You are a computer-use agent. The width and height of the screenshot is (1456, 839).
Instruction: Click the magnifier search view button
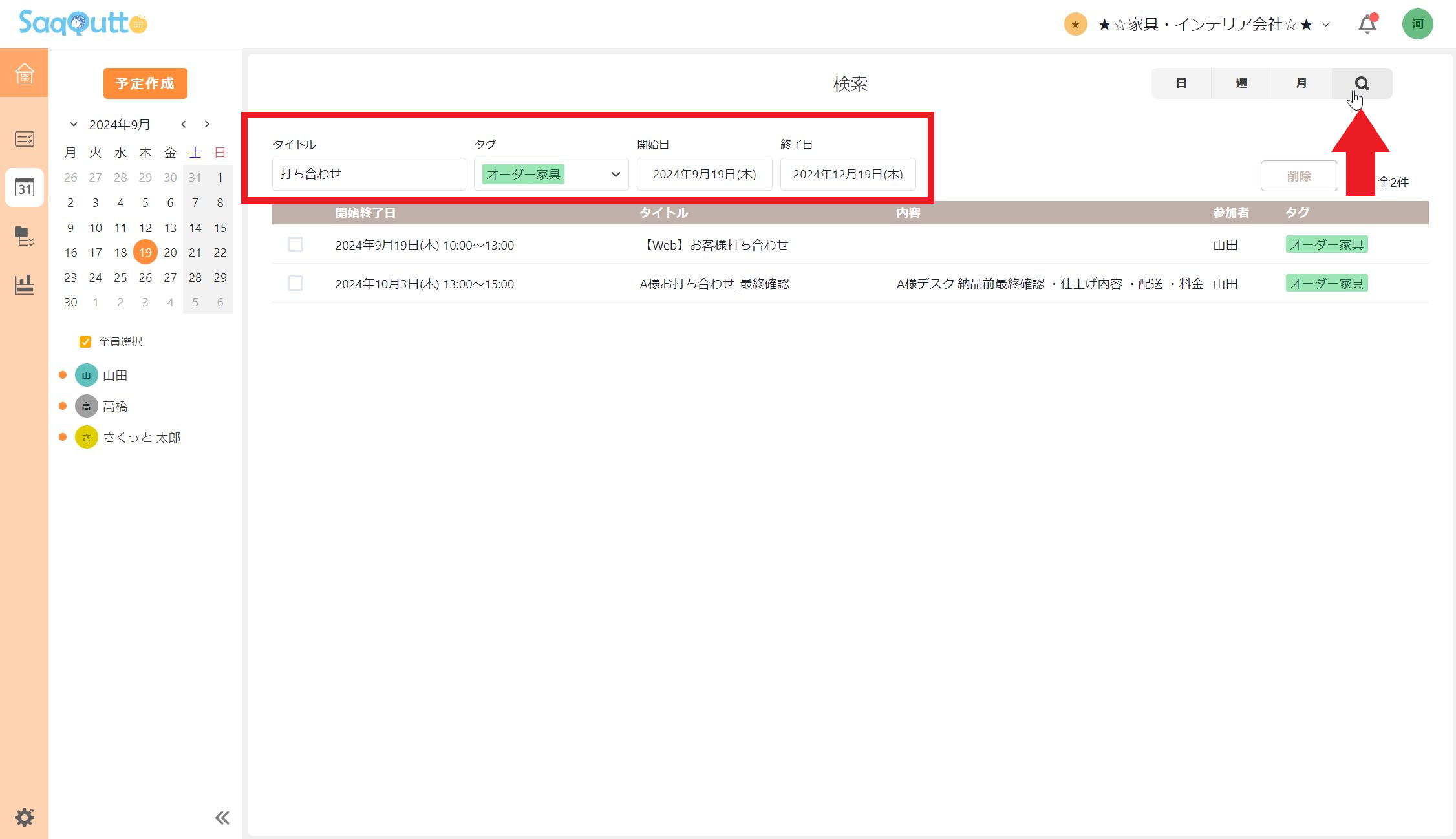(1362, 83)
